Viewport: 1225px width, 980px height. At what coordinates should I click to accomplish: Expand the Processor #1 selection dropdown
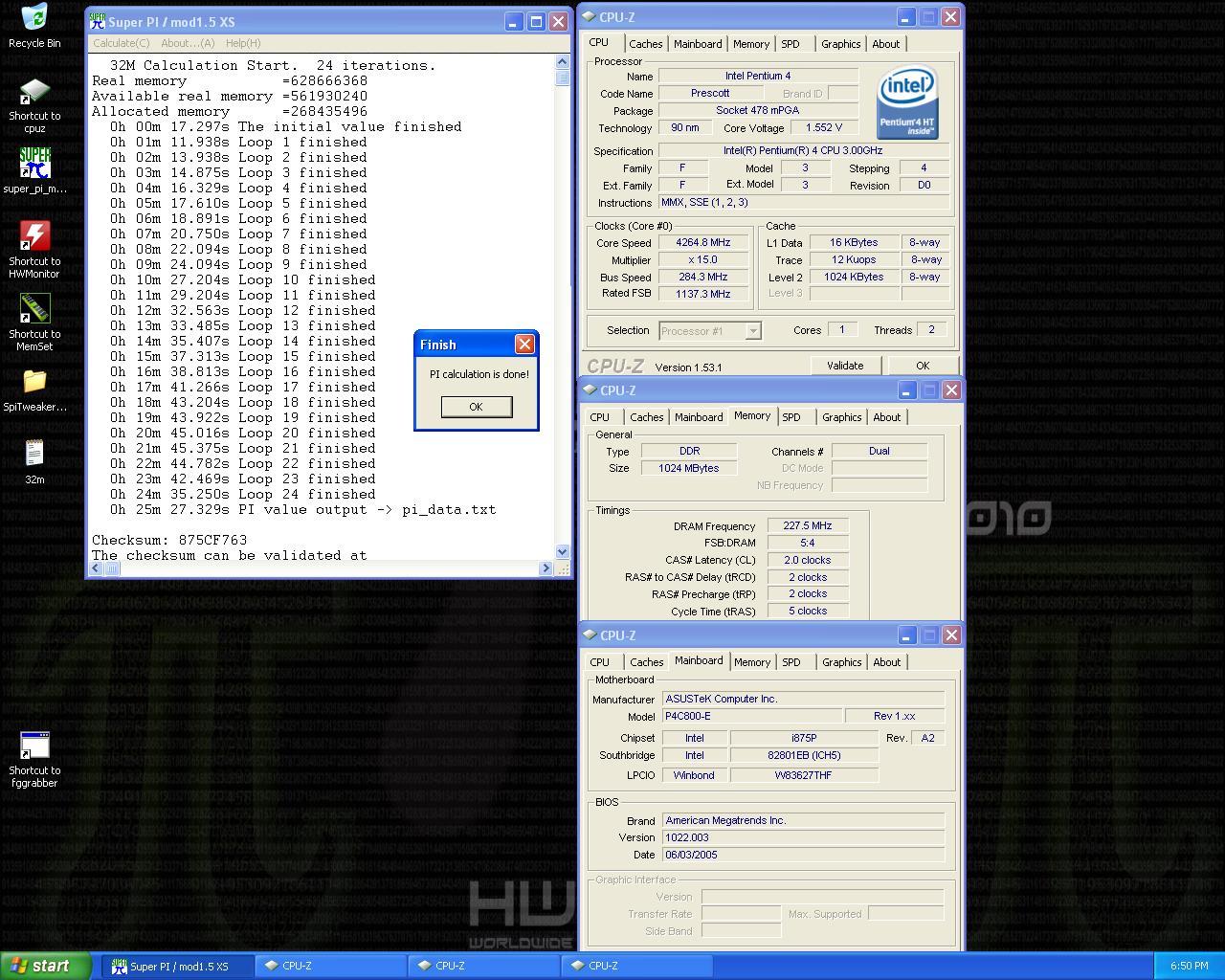click(x=753, y=331)
